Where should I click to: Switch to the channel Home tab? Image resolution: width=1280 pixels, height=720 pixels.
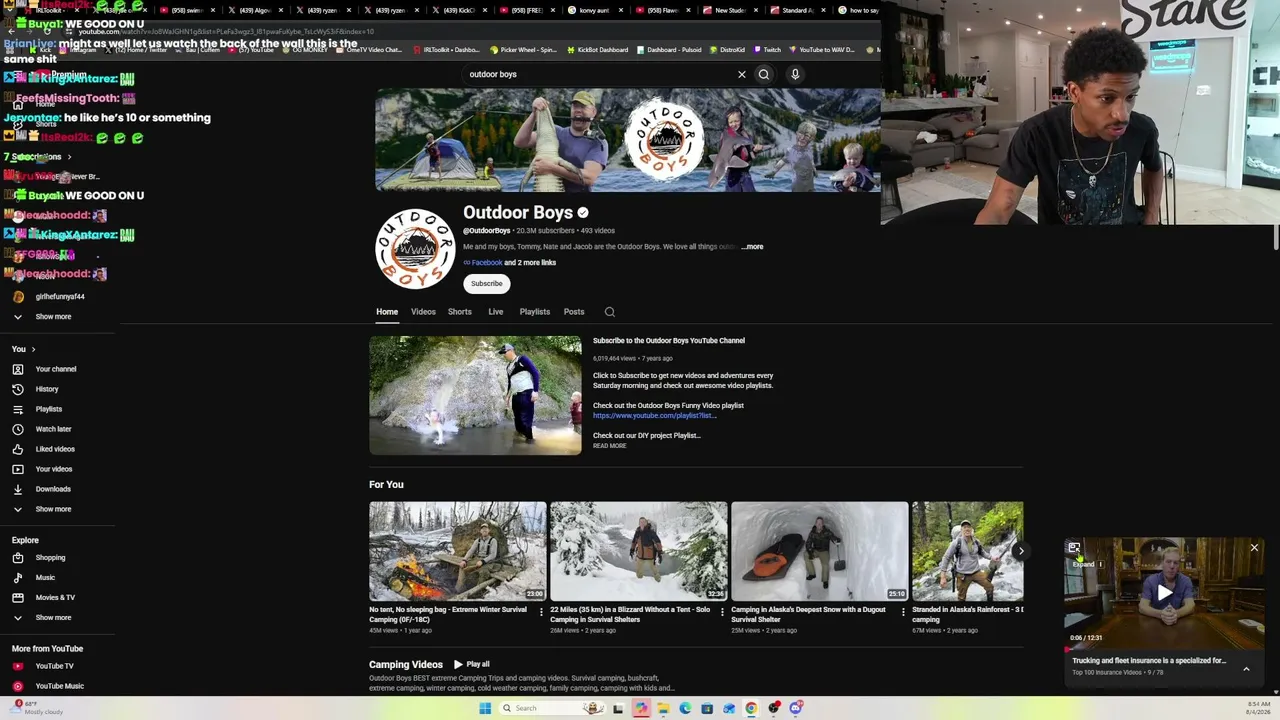click(387, 312)
